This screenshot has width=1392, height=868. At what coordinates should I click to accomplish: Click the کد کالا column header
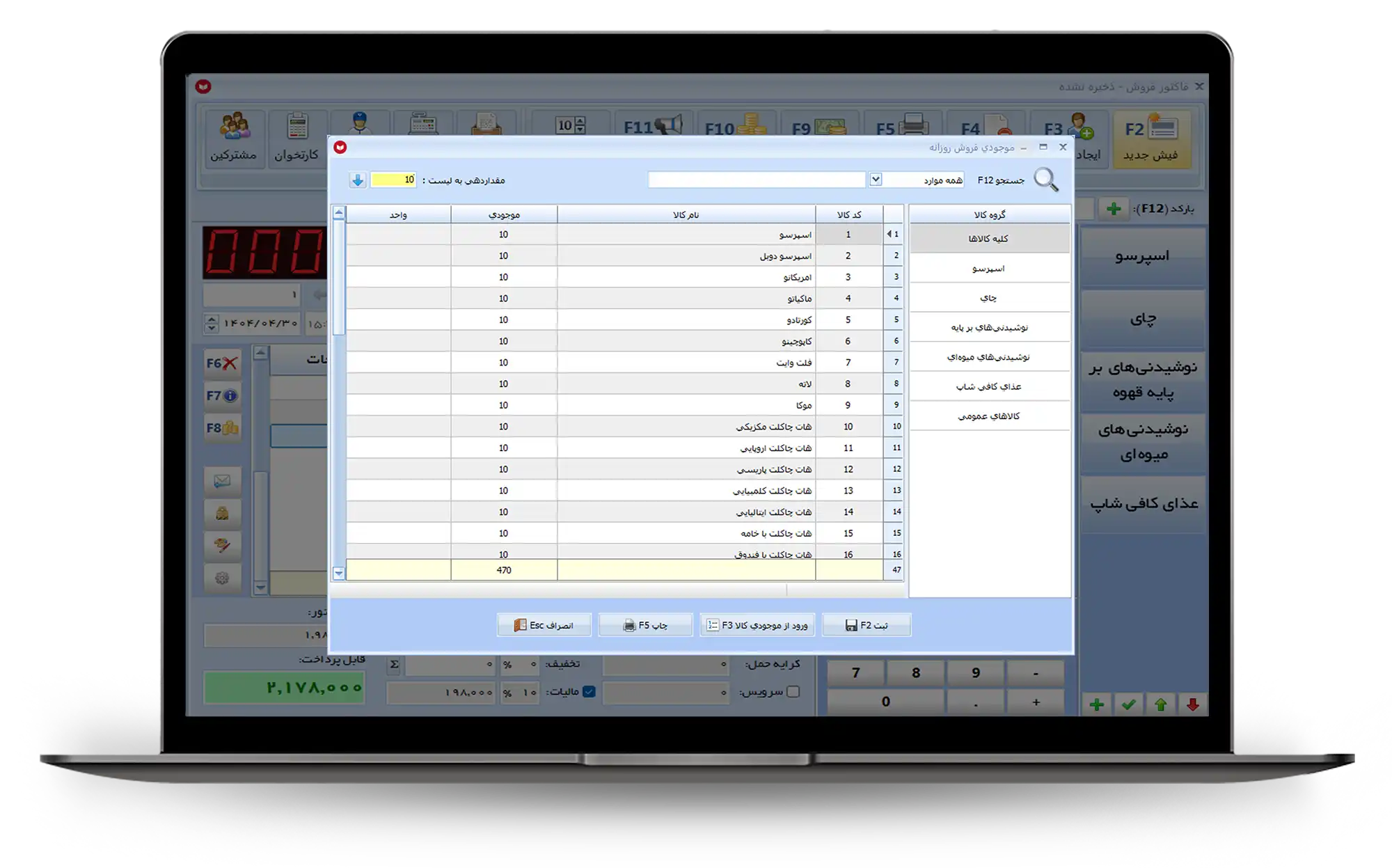point(849,214)
